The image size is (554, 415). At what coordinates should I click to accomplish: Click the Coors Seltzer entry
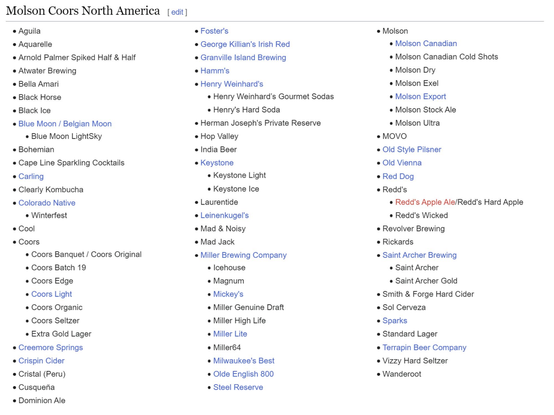[55, 320]
